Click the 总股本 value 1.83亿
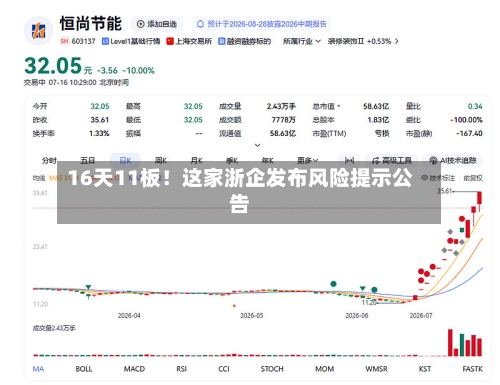 tap(378, 120)
